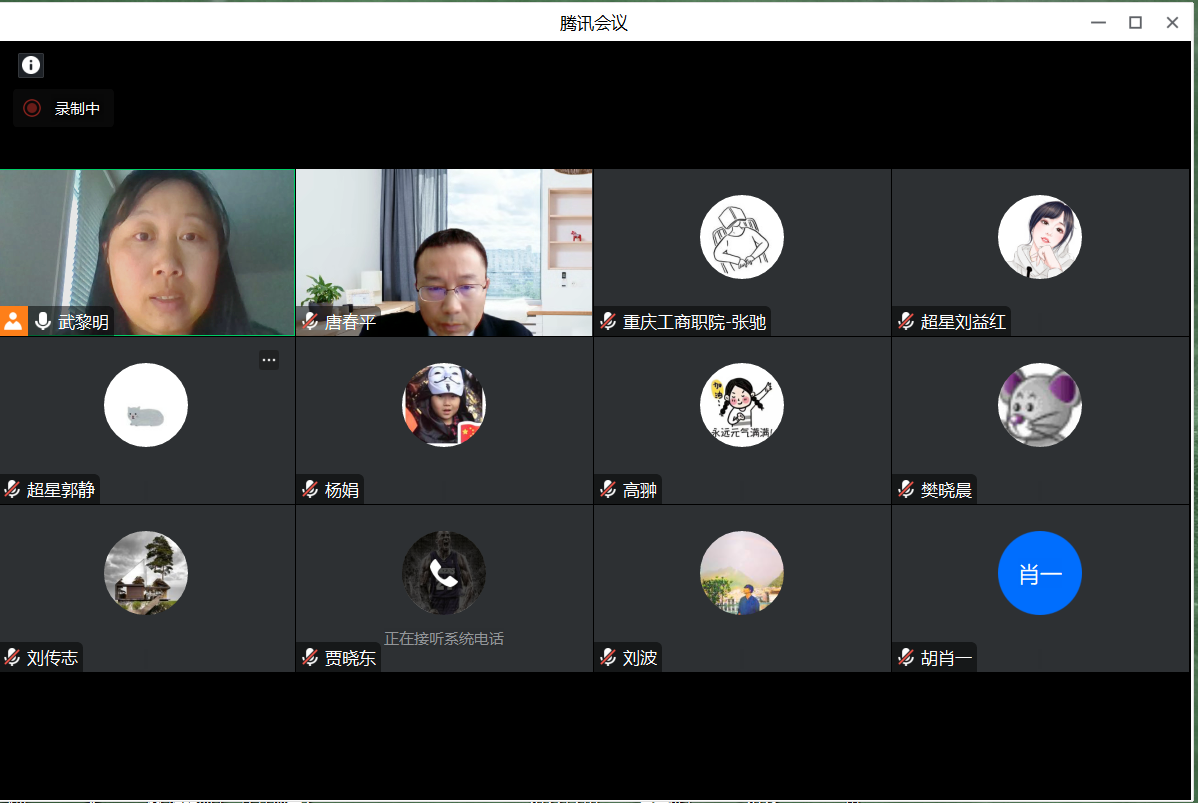
Task: Click the muted mic icon for 超星刘益红
Action: [906, 322]
